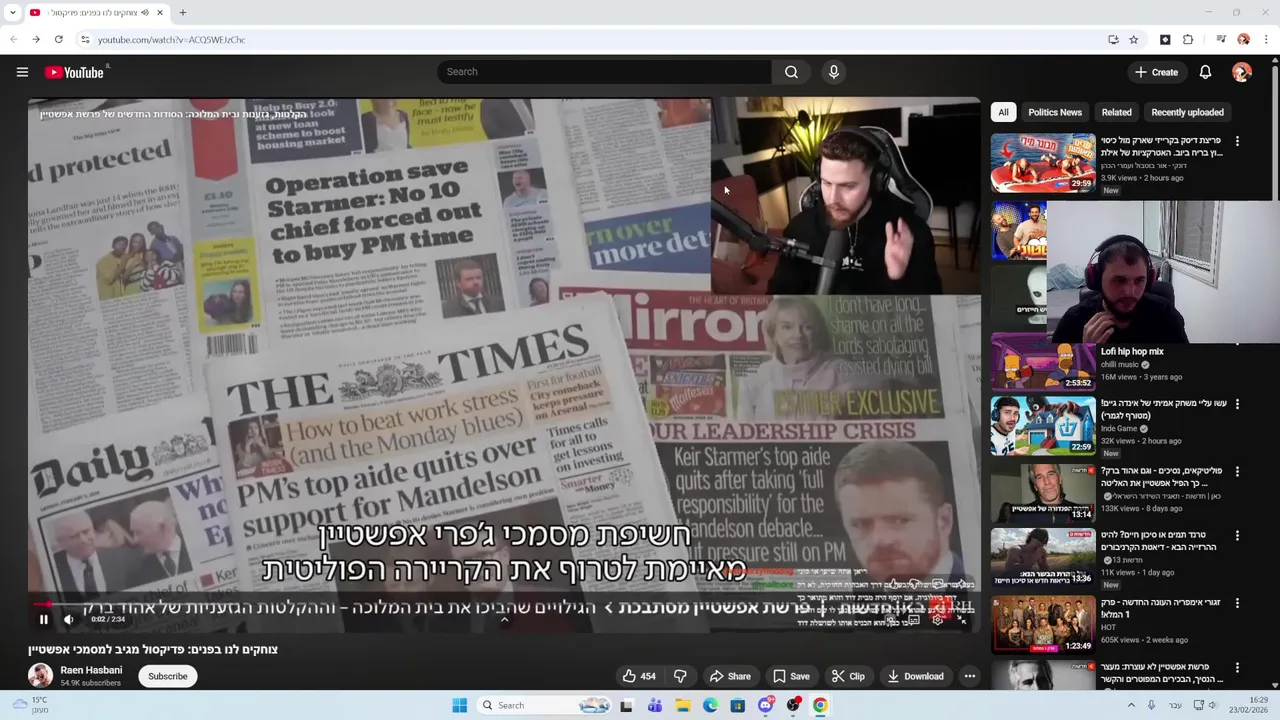Image resolution: width=1280 pixels, height=720 pixels.
Task: Install or cast icon in address bar
Action: click(x=1113, y=40)
